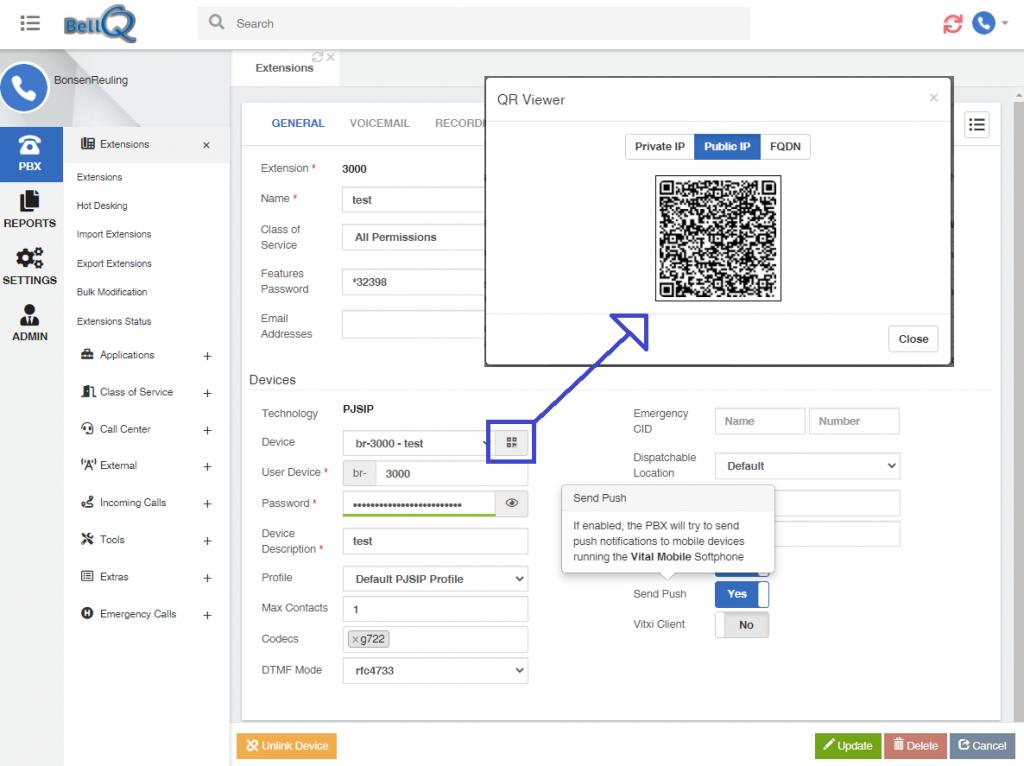Open the Extensions submenu item
This screenshot has width=1024, height=766.
99,177
